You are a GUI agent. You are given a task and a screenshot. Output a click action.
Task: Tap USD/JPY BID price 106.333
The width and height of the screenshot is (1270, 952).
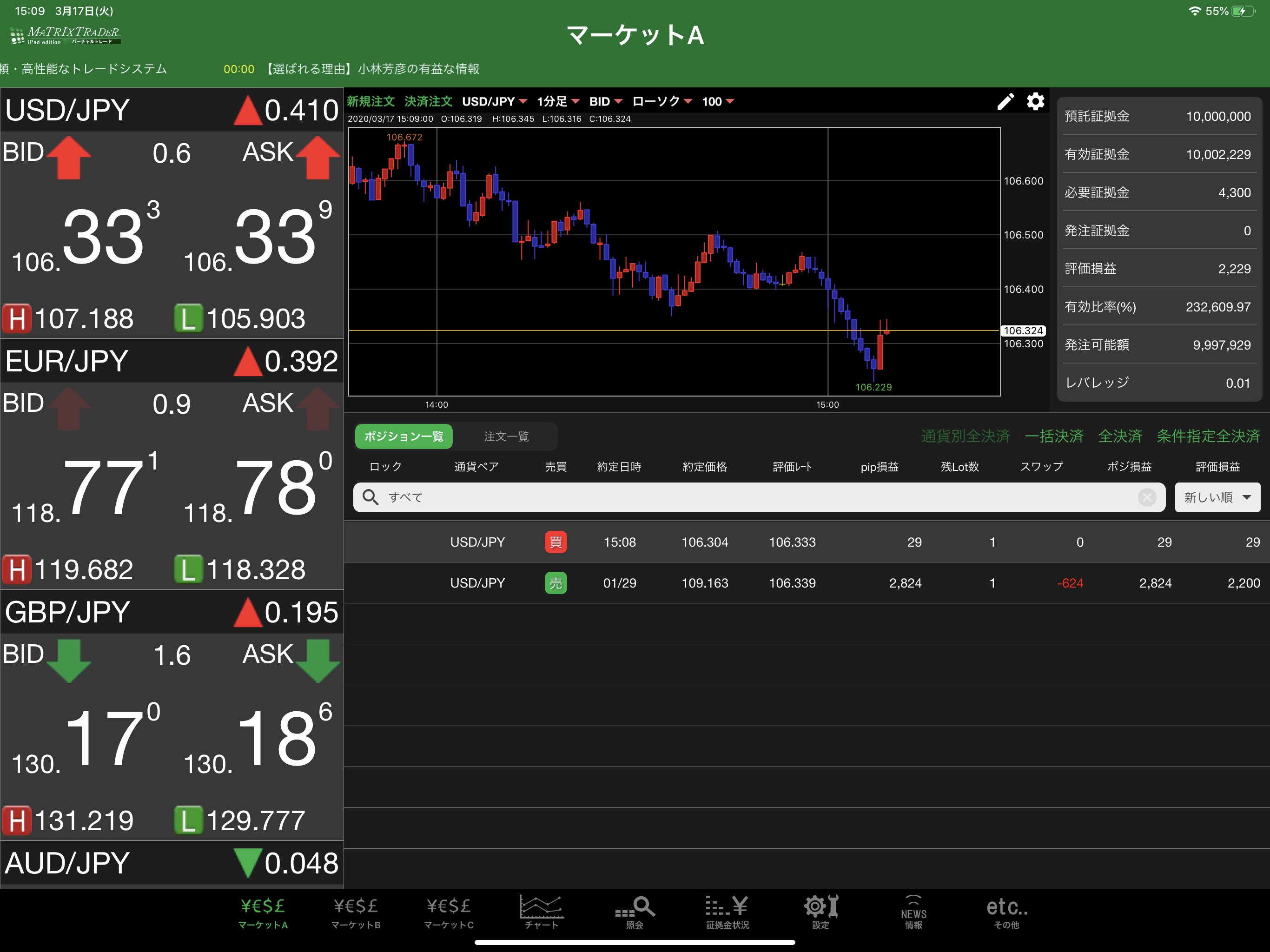click(x=86, y=237)
